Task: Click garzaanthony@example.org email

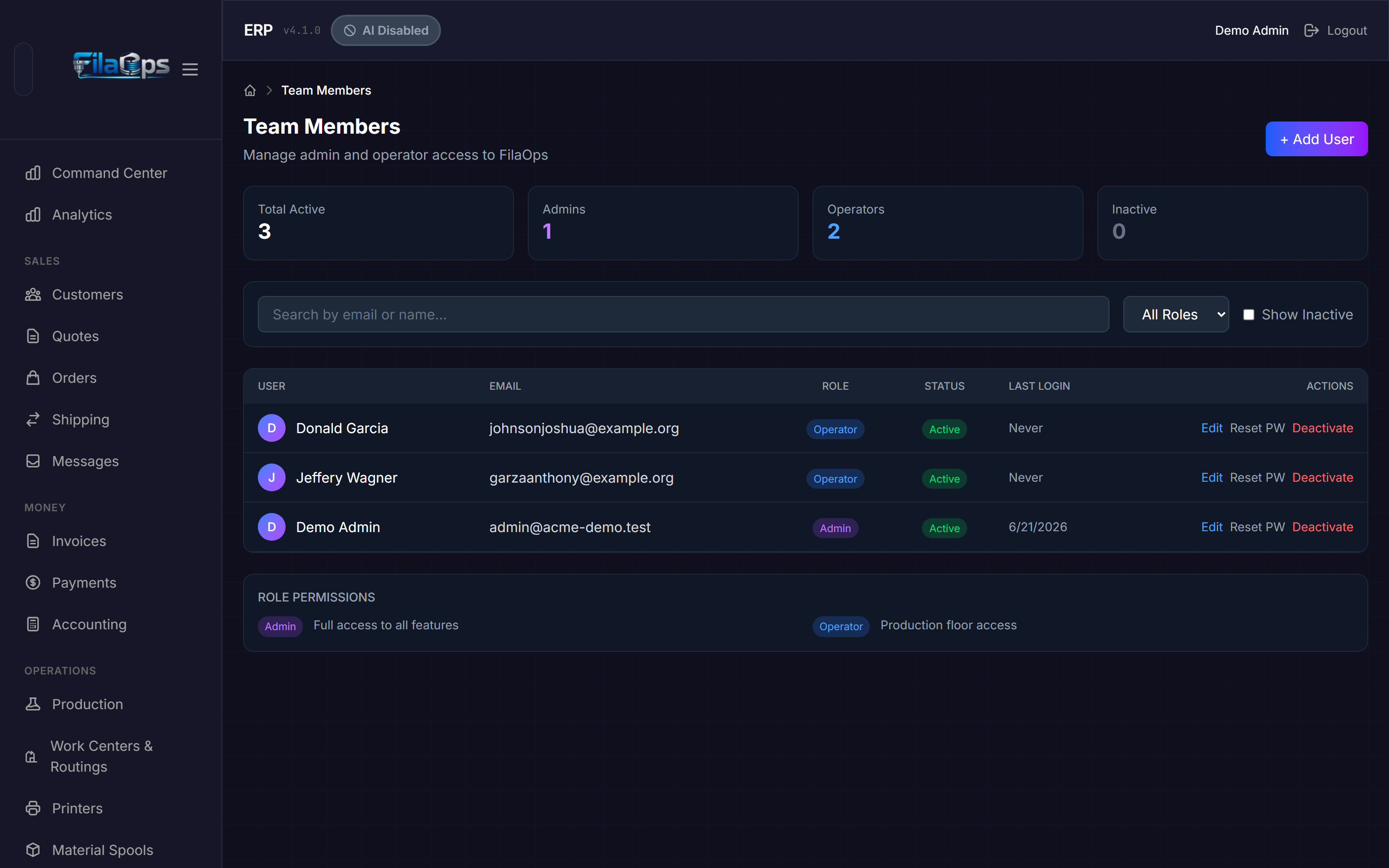Action: point(582,478)
